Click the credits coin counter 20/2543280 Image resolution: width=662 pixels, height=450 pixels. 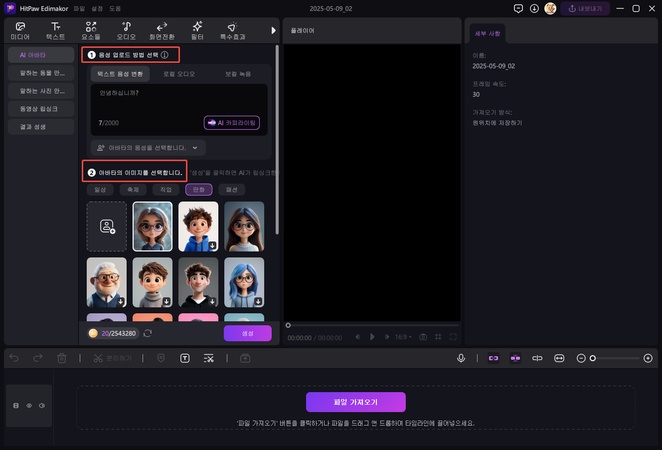pos(113,333)
